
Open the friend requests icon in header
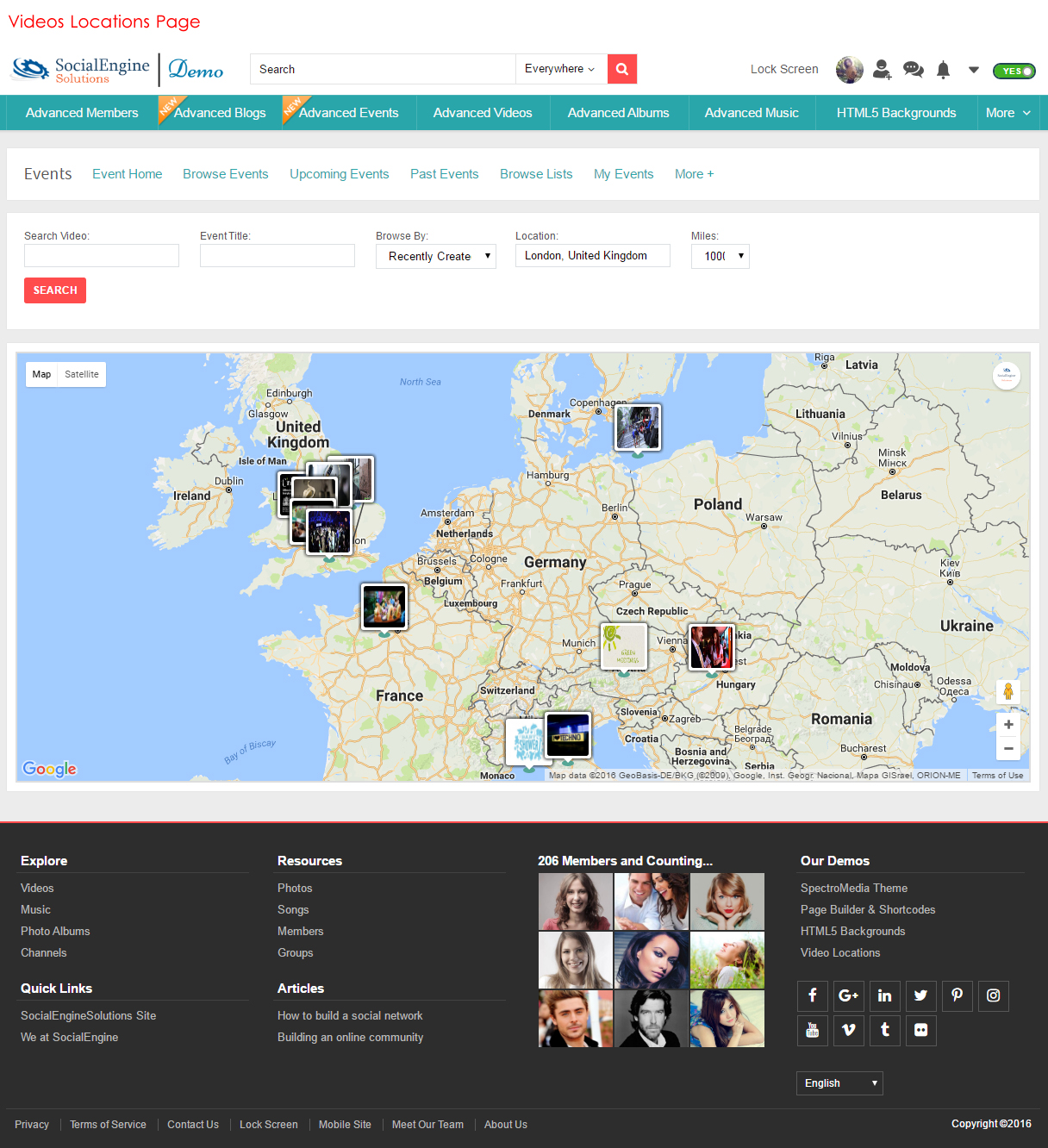click(x=882, y=69)
